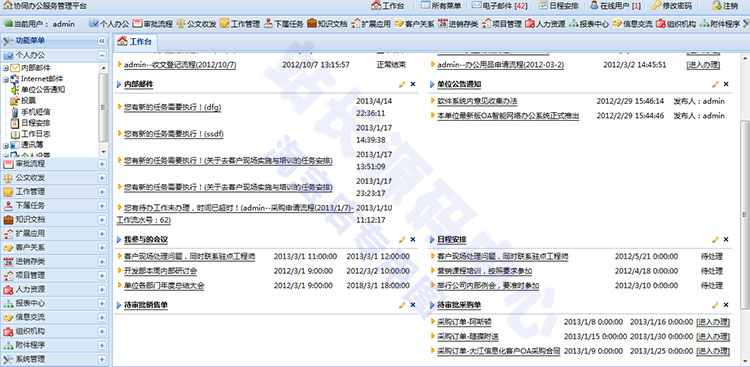View 在线用户 [1] in the top bar
This screenshot has width=750, height=367.
615,6
